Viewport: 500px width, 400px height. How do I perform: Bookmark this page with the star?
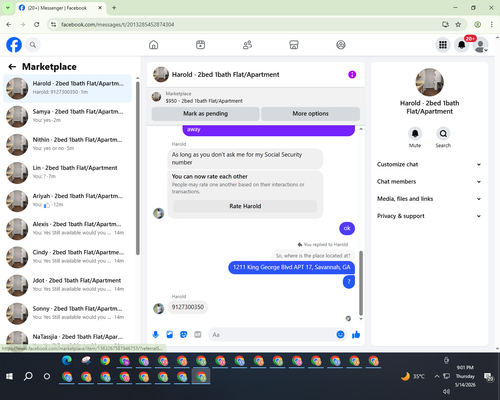click(458, 24)
